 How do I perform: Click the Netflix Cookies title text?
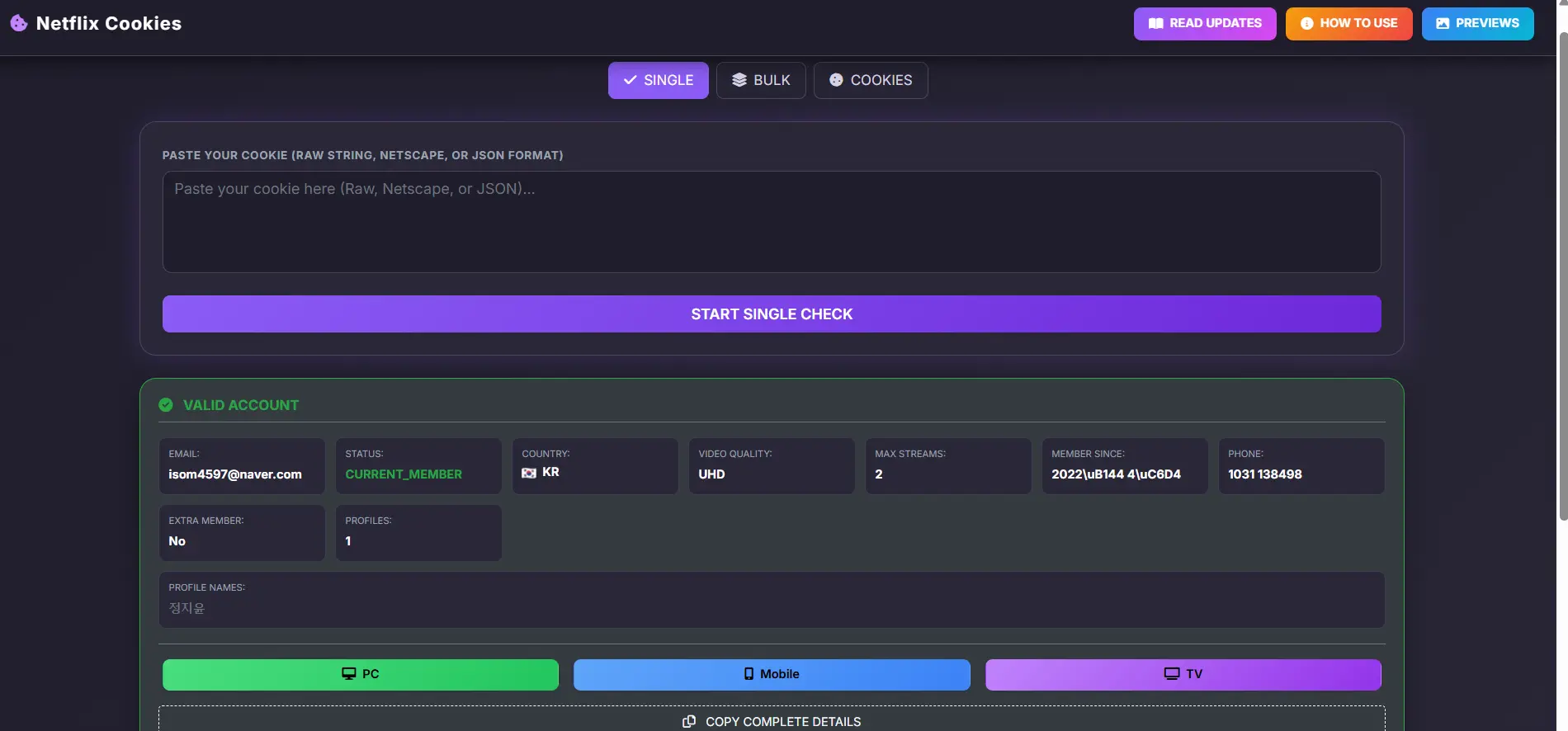109,23
